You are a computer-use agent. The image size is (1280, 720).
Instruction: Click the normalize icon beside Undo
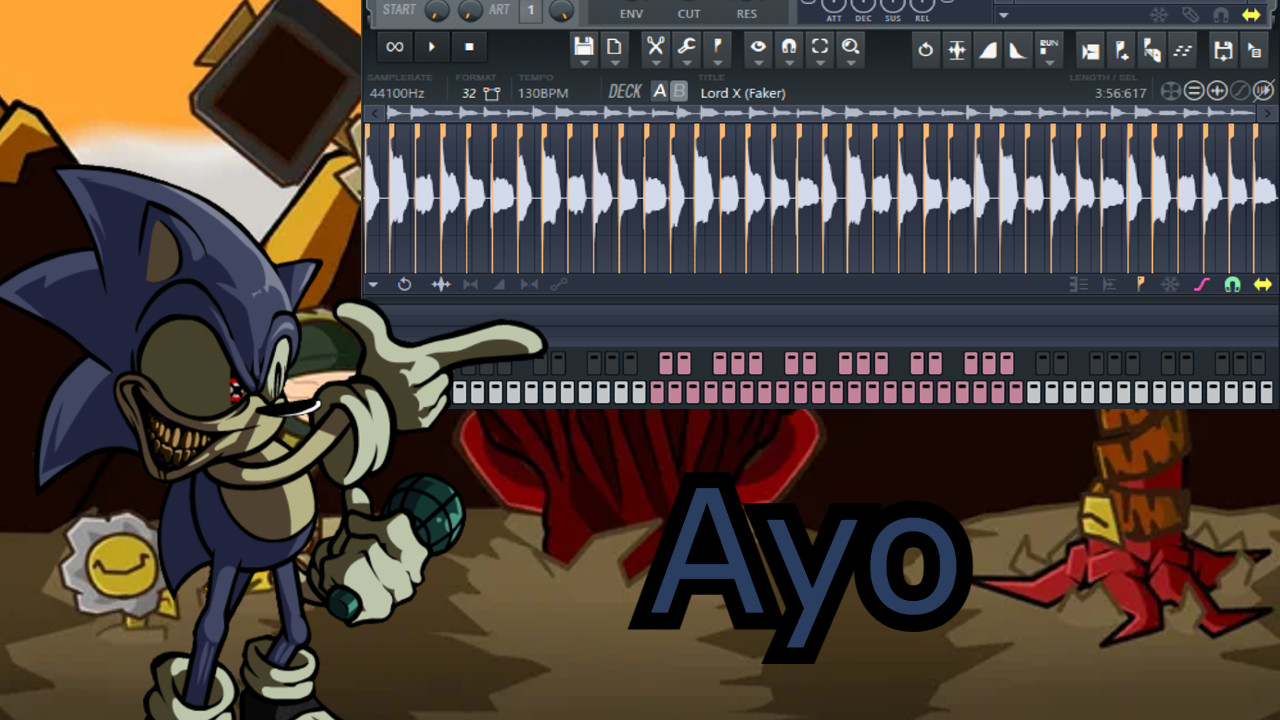957,50
